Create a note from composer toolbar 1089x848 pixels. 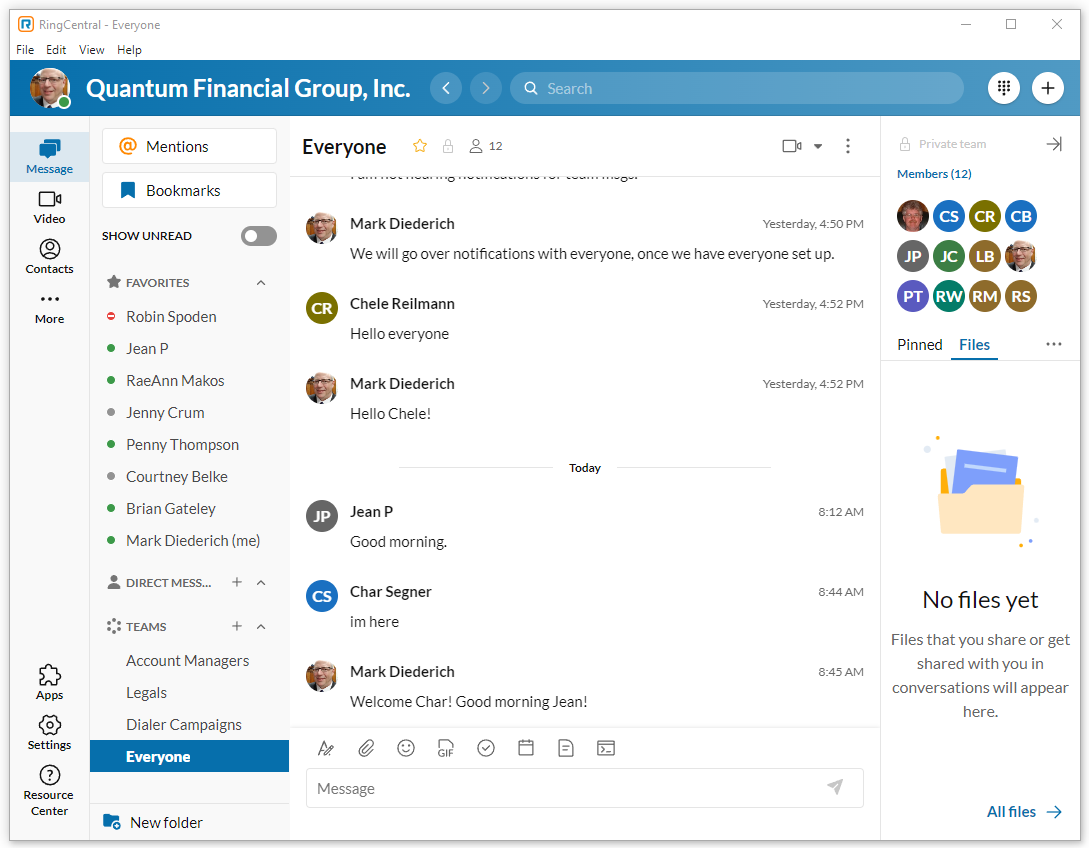coord(566,748)
